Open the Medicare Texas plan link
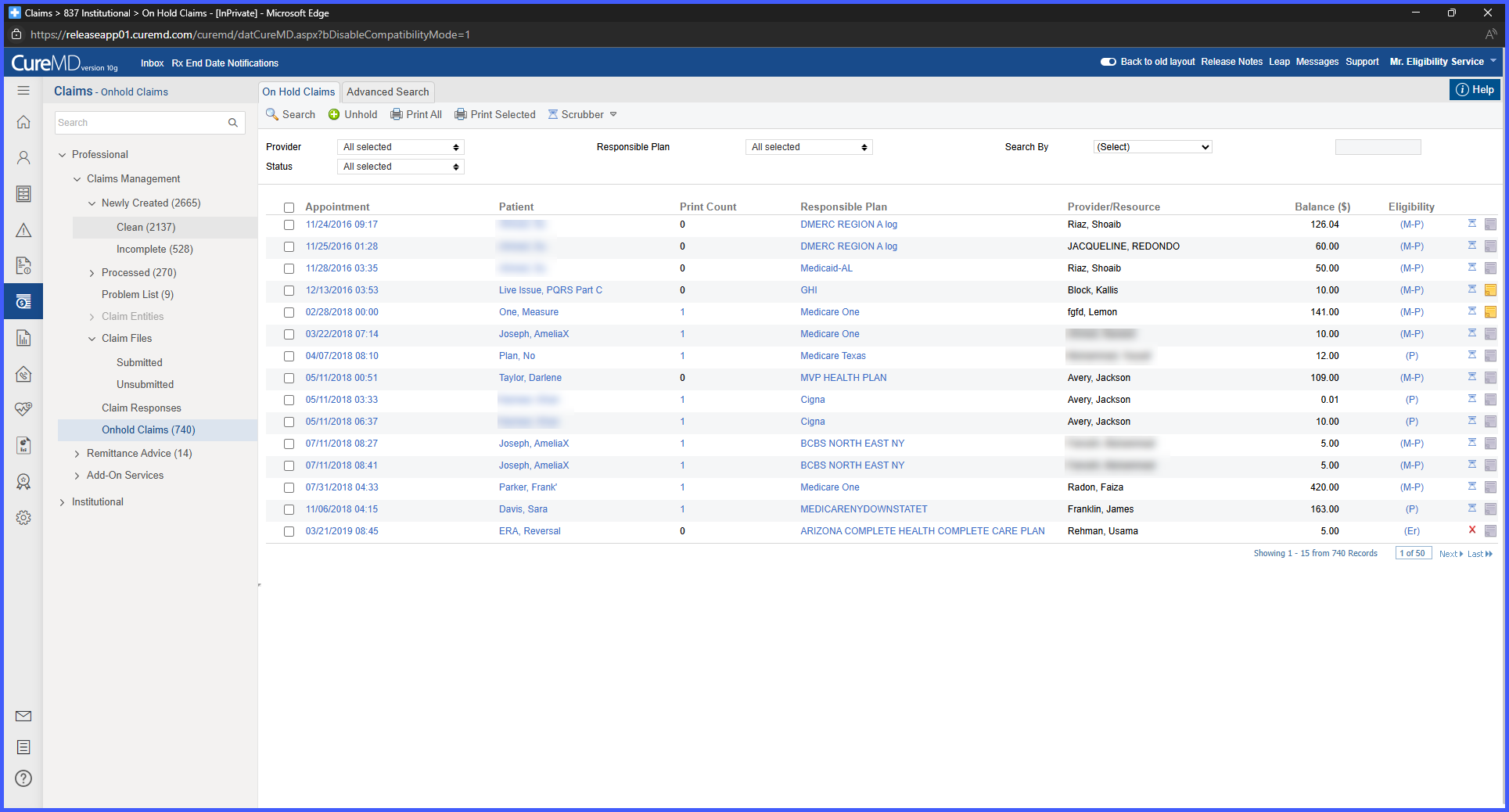1509x812 pixels. tap(832, 356)
